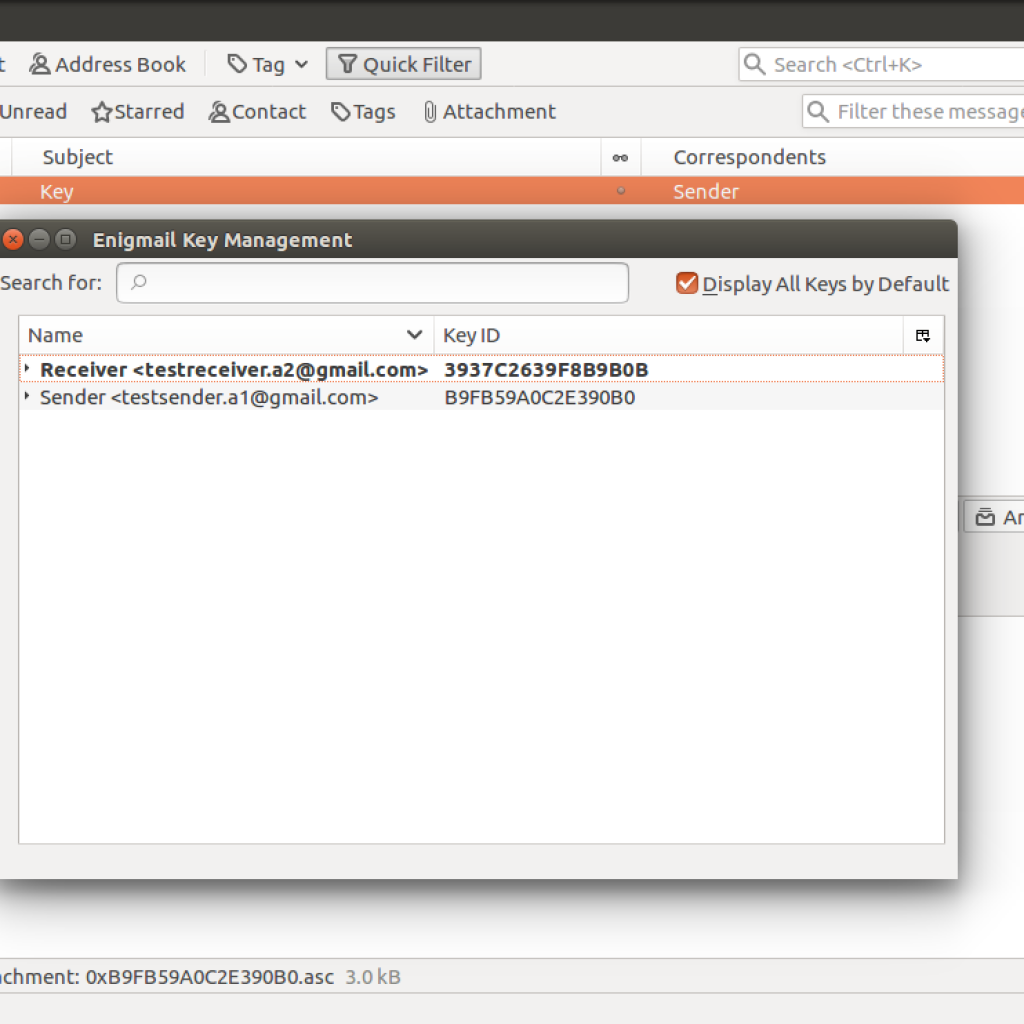Filter messages with Attachment
Viewport: 1024px width, 1024px height.
click(489, 112)
